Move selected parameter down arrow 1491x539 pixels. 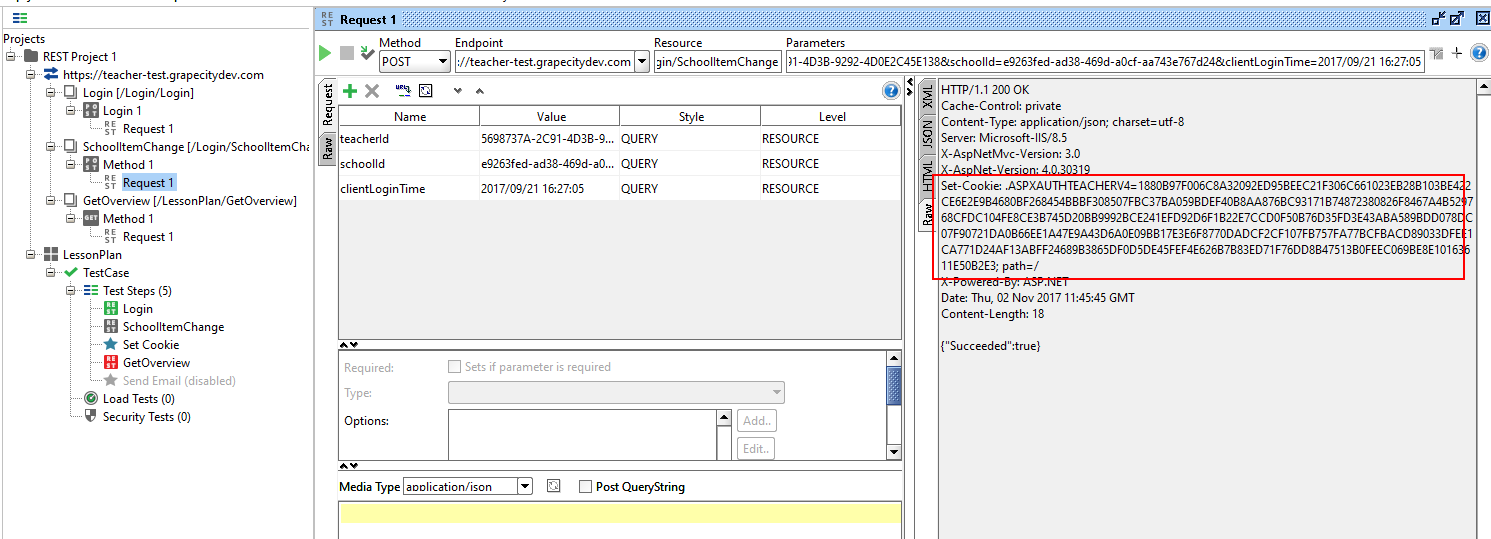coord(458,91)
